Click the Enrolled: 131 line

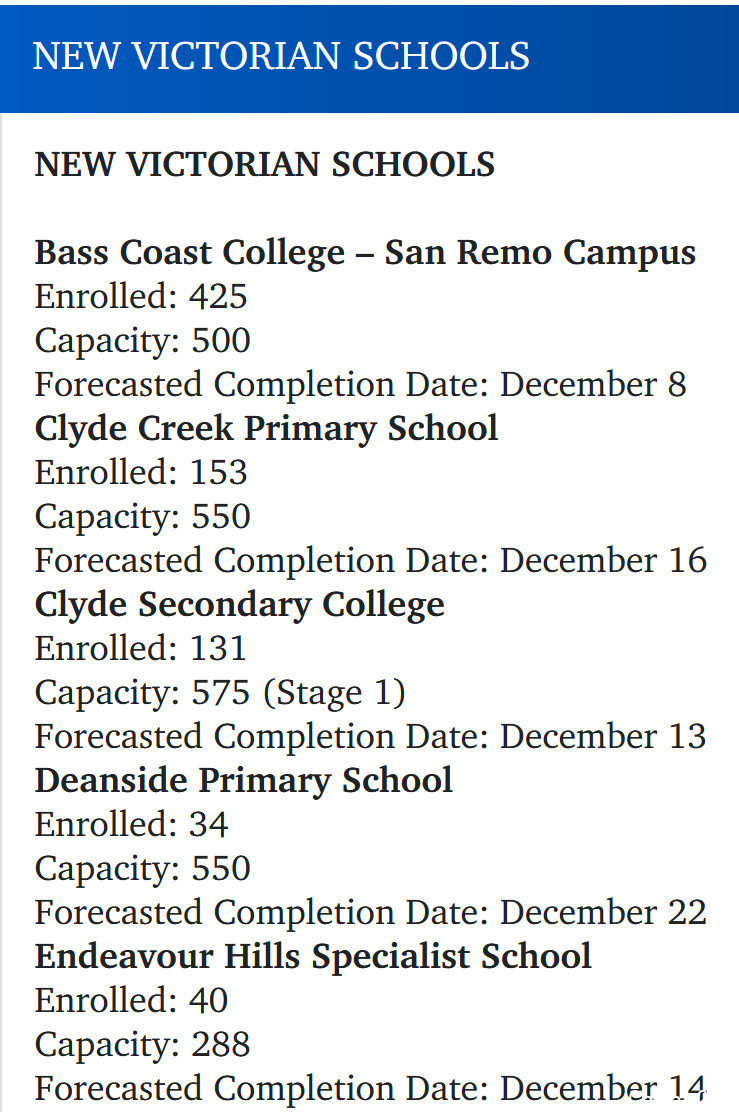tap(140, 648)
